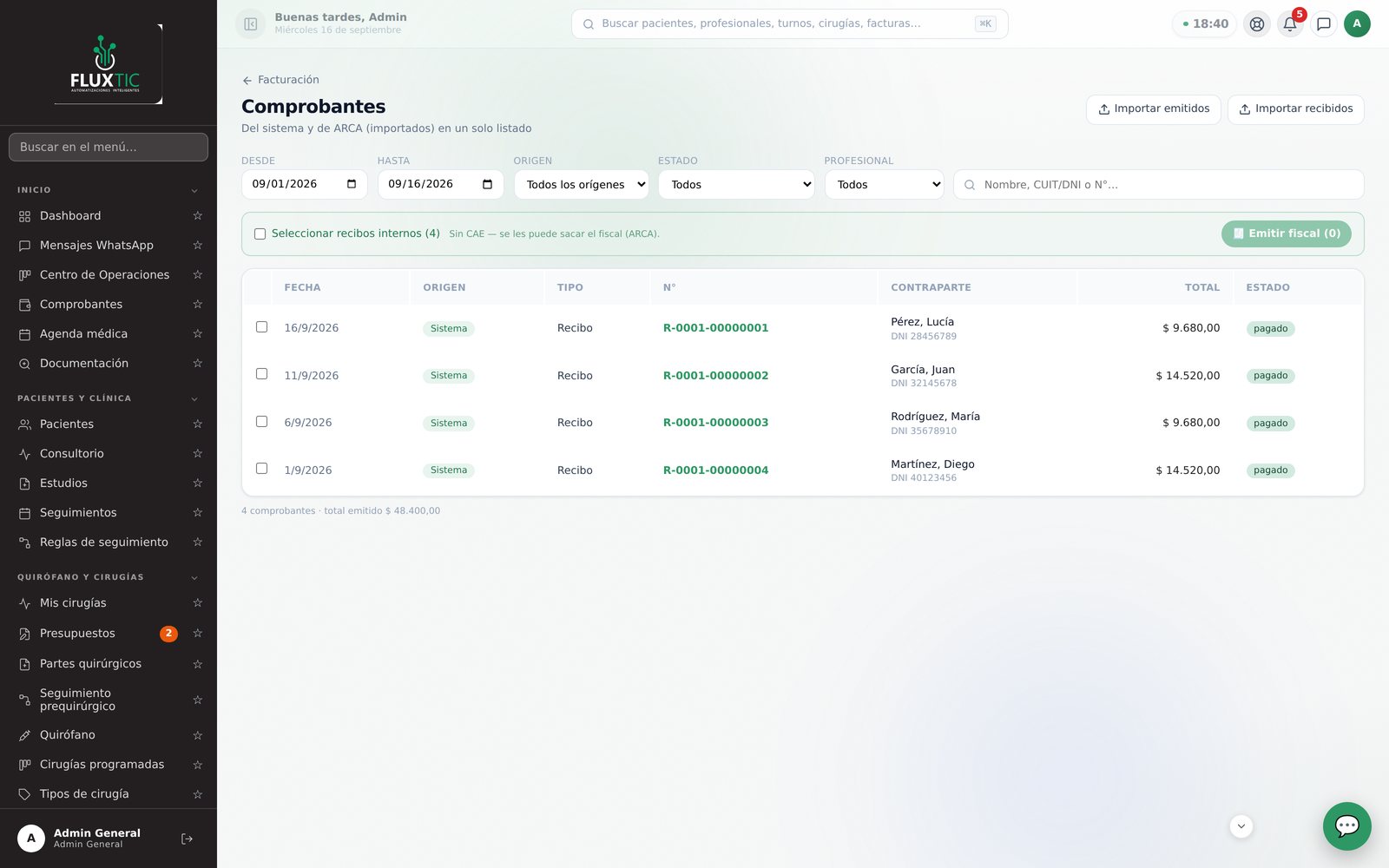
Task: Click the Sistema tag on the 1/9/2026 row
Action: pos(449,470)
